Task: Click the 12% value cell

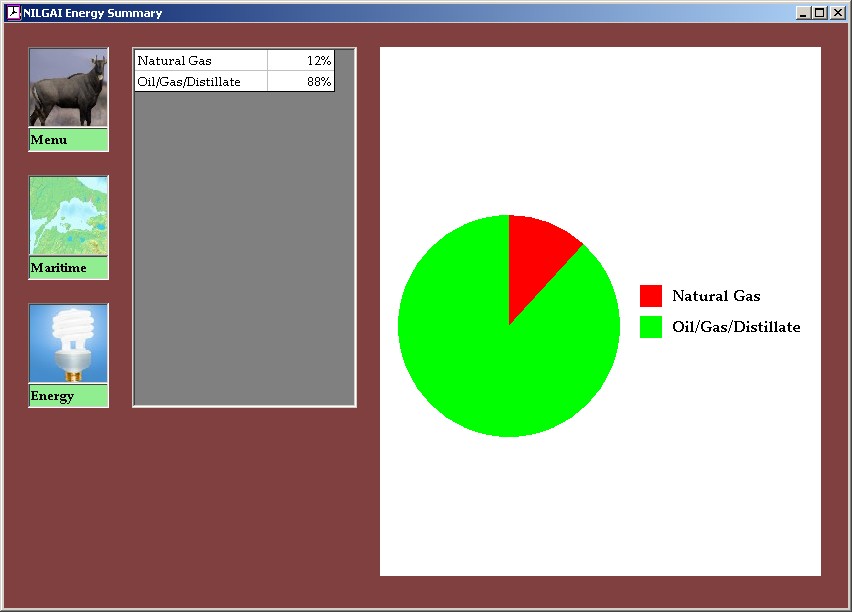Action: (x=301, y=61)
